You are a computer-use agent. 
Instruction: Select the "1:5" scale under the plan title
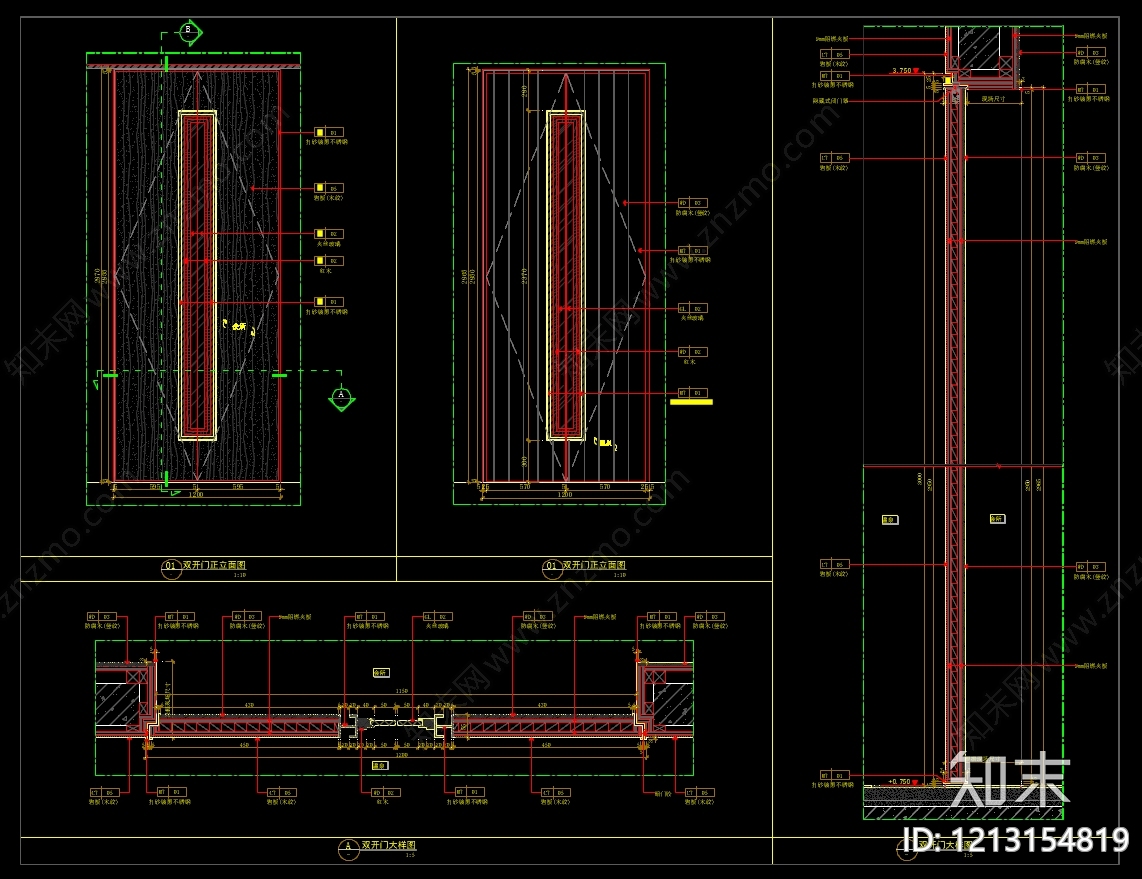click(x=410, y=856)
